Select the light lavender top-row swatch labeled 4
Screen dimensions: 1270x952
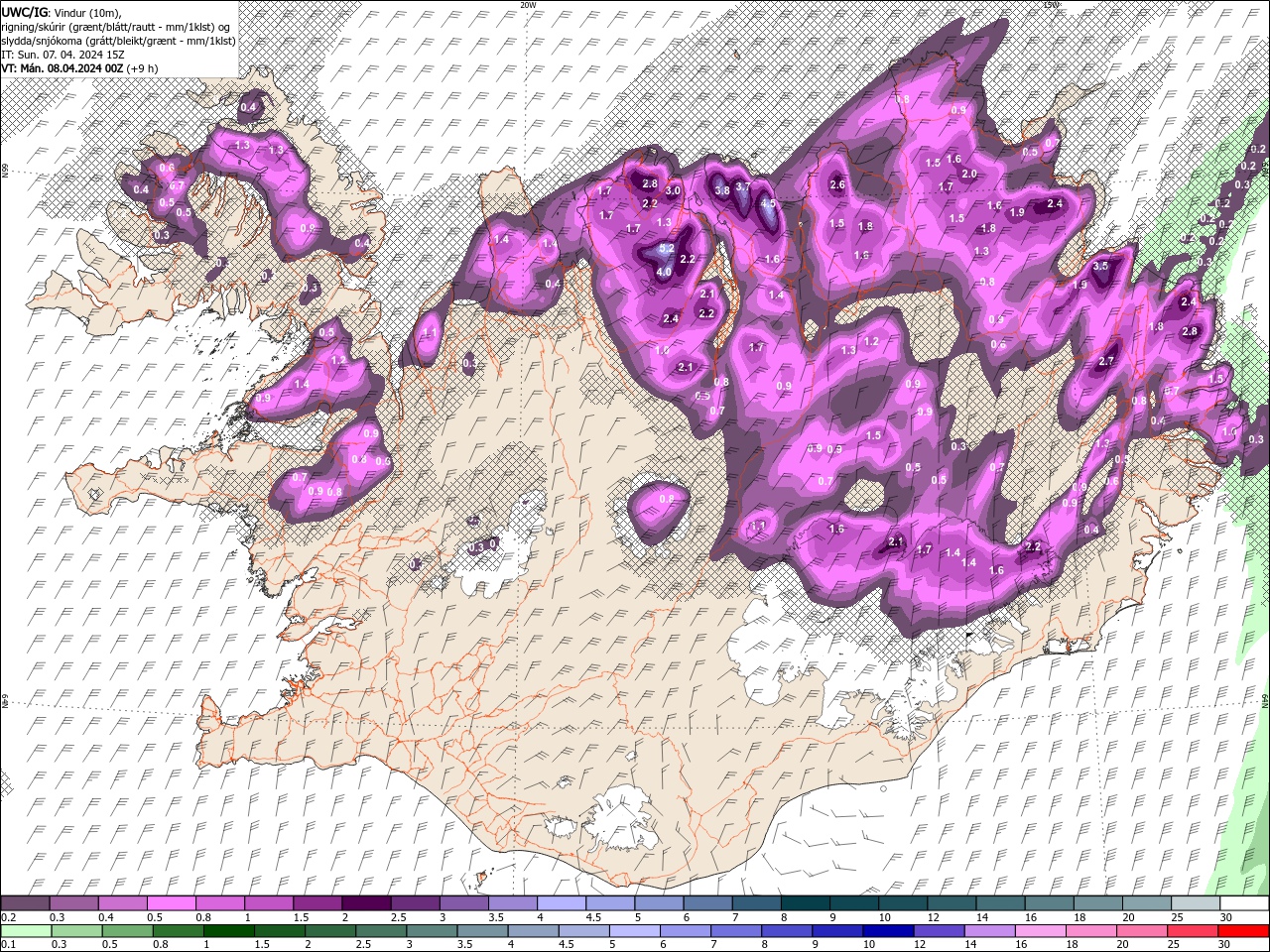point(561,902)
